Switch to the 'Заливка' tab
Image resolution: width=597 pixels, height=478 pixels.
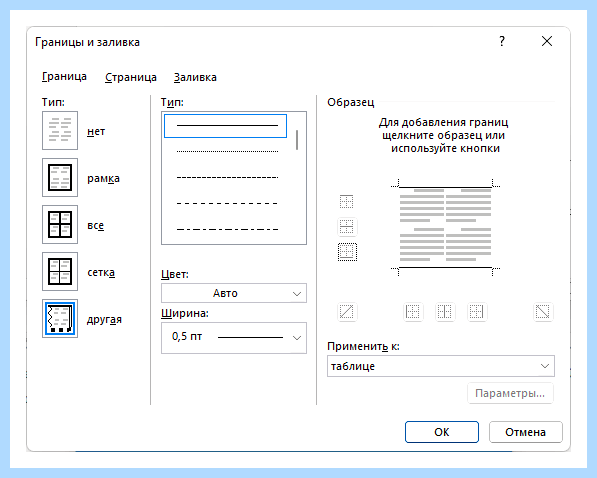[195, 77]
